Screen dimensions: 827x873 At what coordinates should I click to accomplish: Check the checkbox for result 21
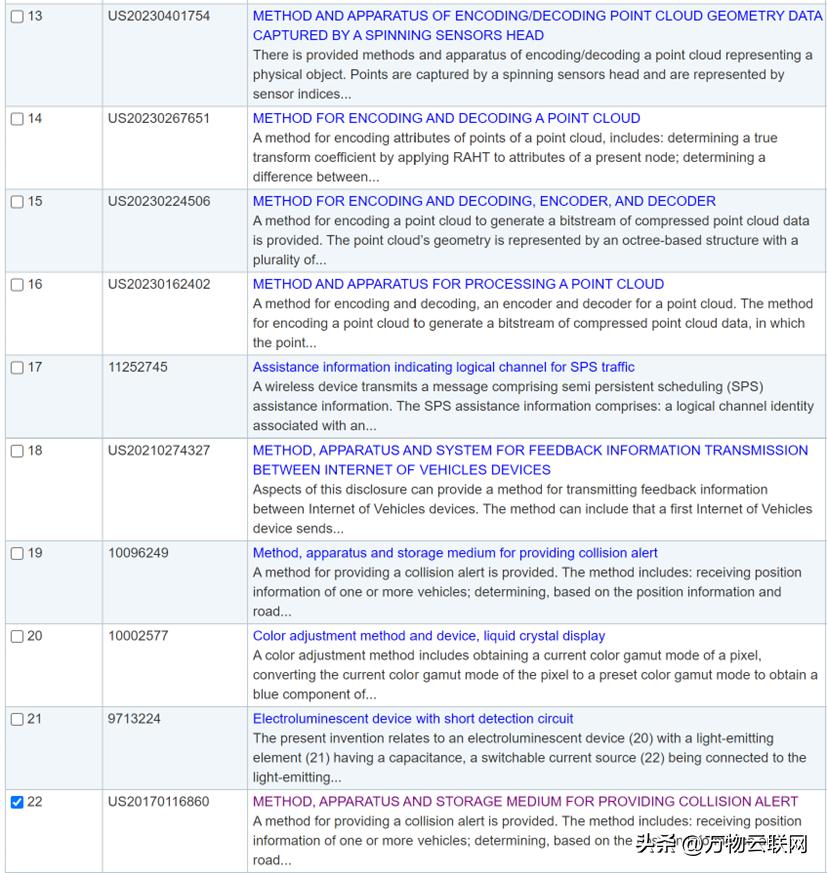(17, 720)
